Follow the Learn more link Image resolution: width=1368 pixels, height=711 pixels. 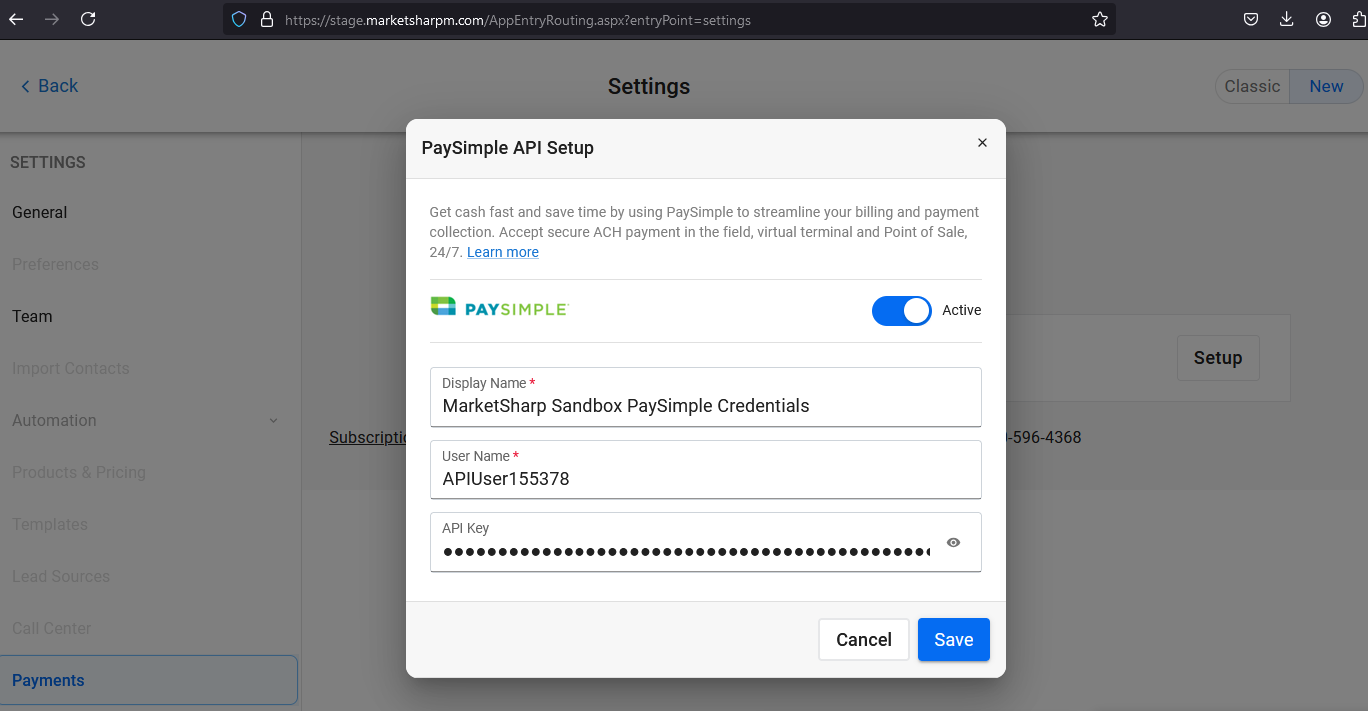[x=503, y=252]
